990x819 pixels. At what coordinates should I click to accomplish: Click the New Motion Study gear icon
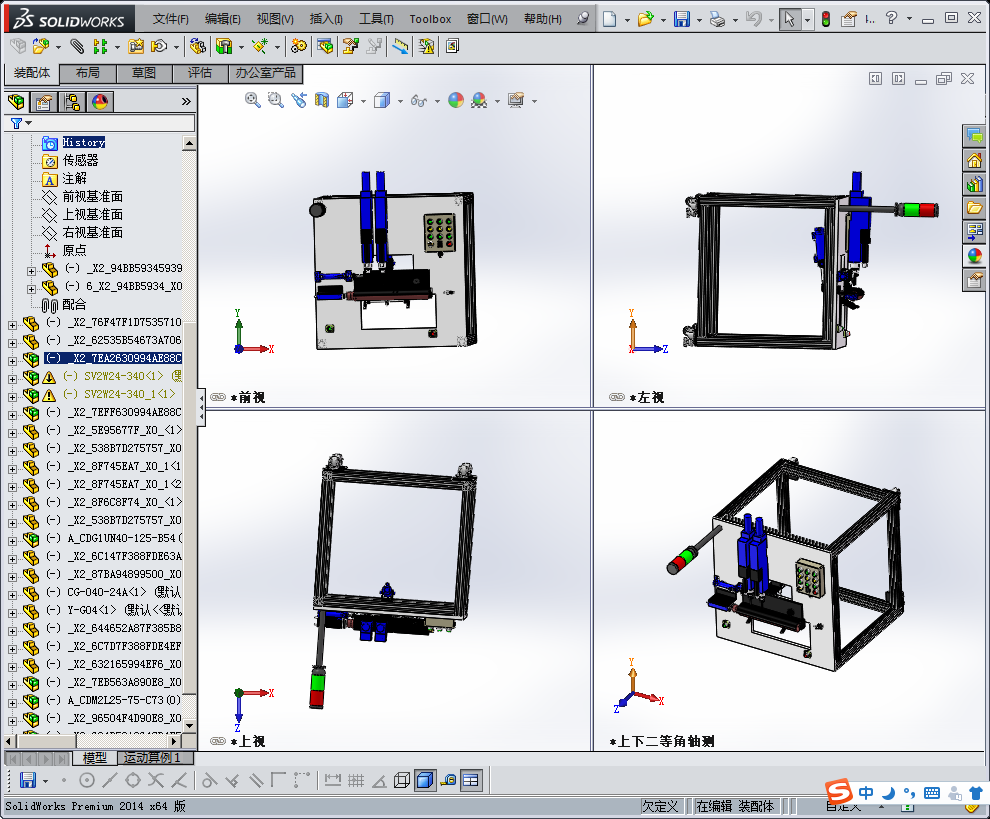[x=298, y=46]
